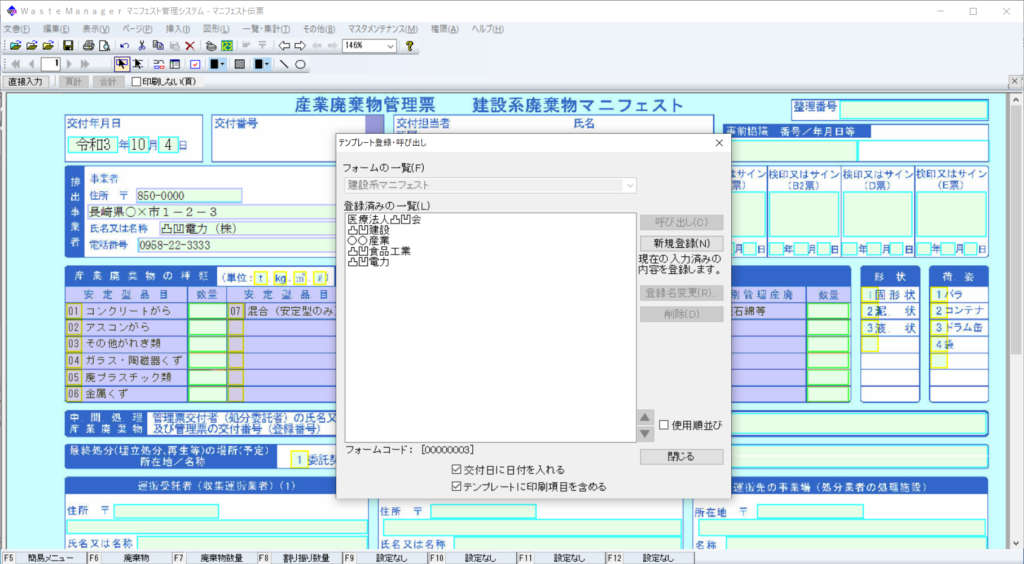Open the フォームの一覧 combo box
This screenshot has height=564, width=1024.
pos(490,185)
